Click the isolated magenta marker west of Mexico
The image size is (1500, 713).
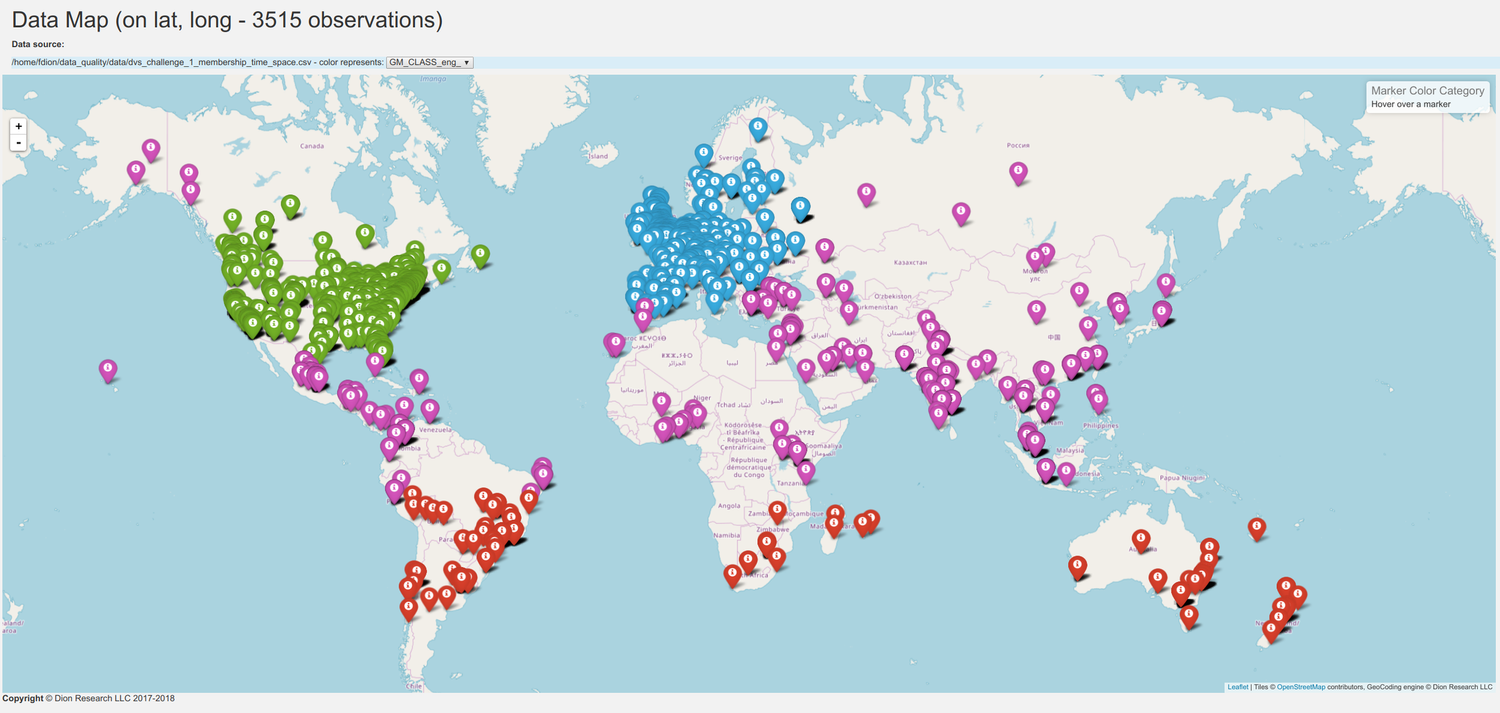point(108,368)
